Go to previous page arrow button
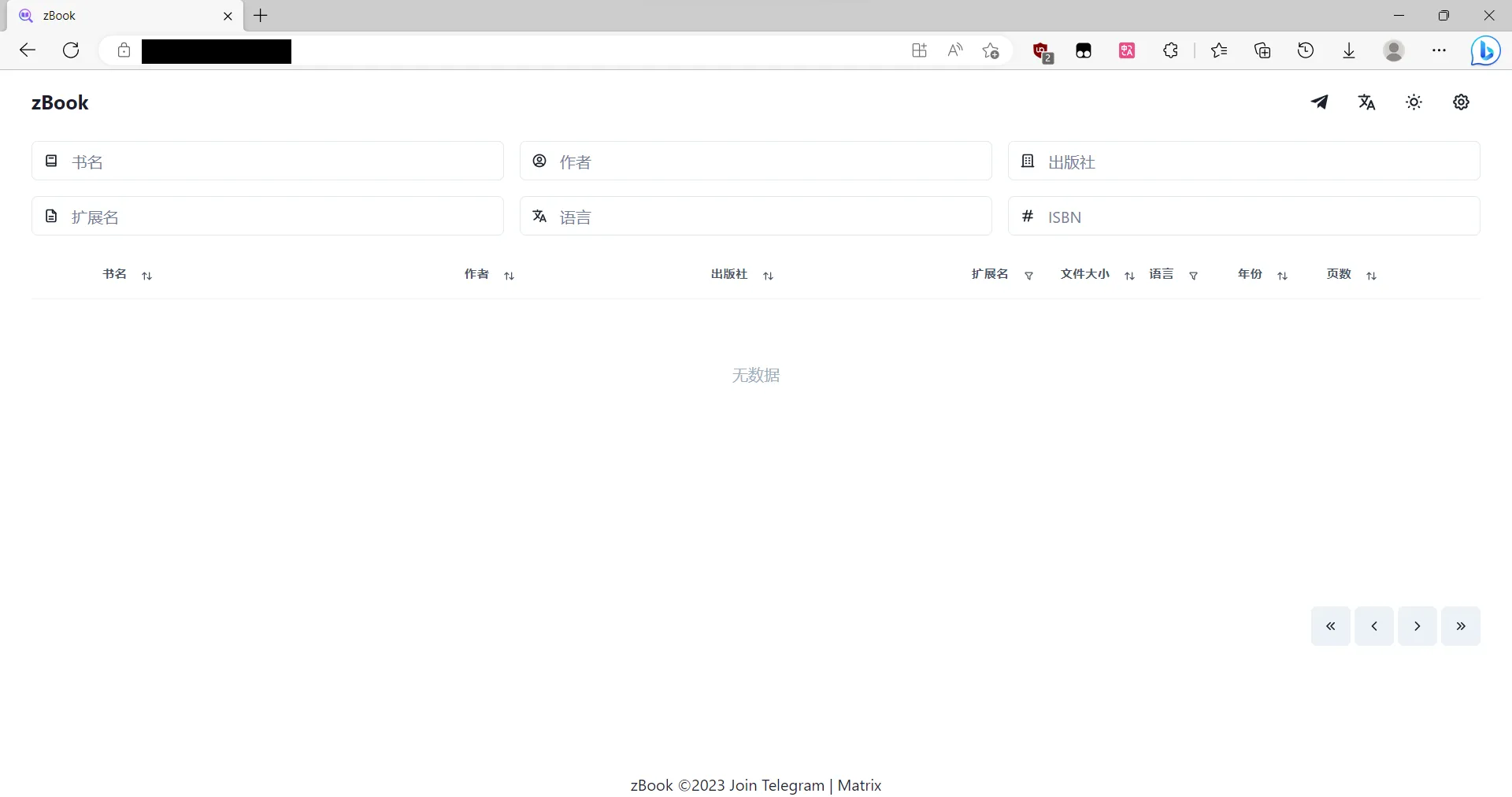Screen dimensions: 1512x797 click(x=1374, y=626)
